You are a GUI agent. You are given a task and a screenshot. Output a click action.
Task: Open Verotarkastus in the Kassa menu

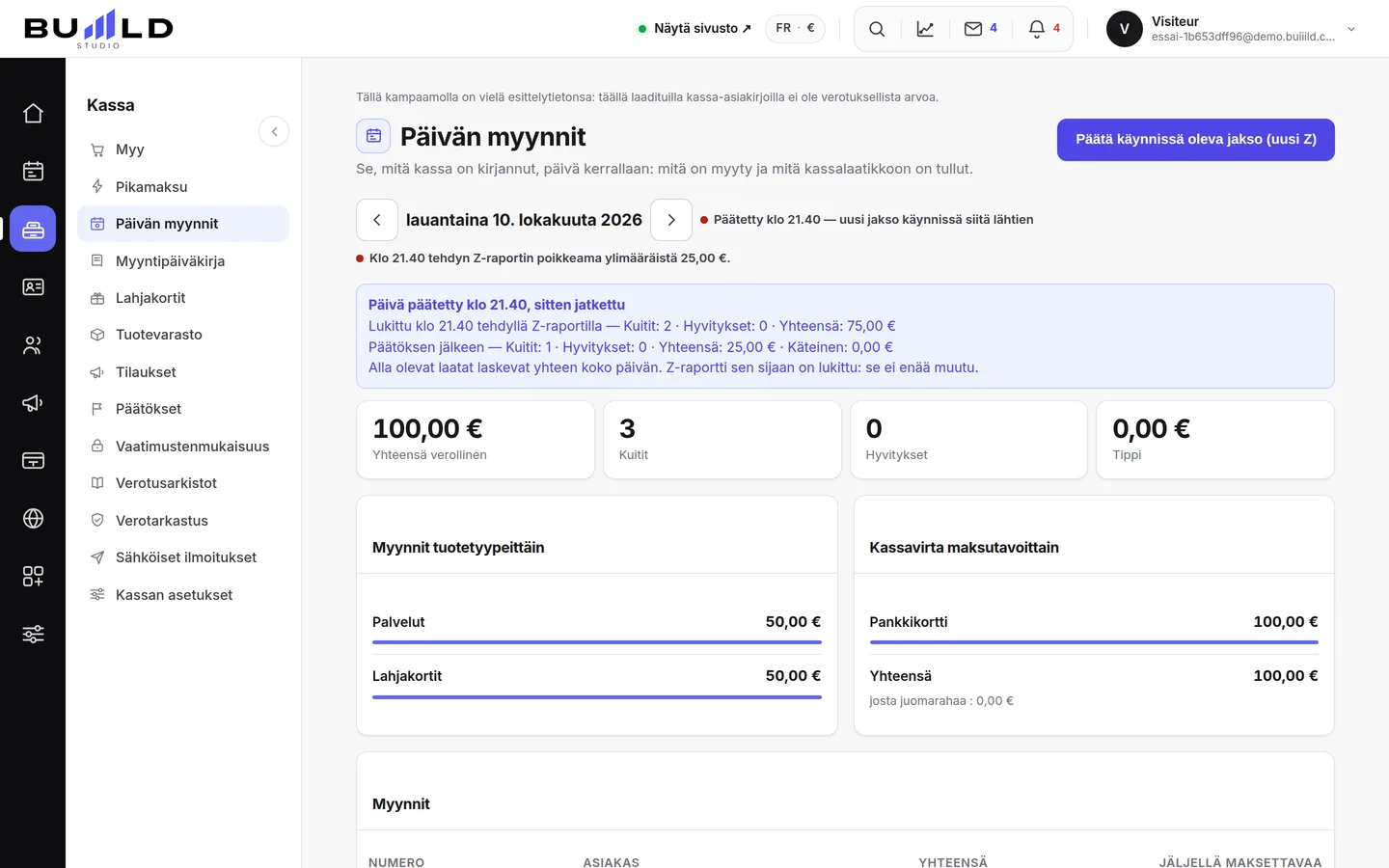pos(183,521)
